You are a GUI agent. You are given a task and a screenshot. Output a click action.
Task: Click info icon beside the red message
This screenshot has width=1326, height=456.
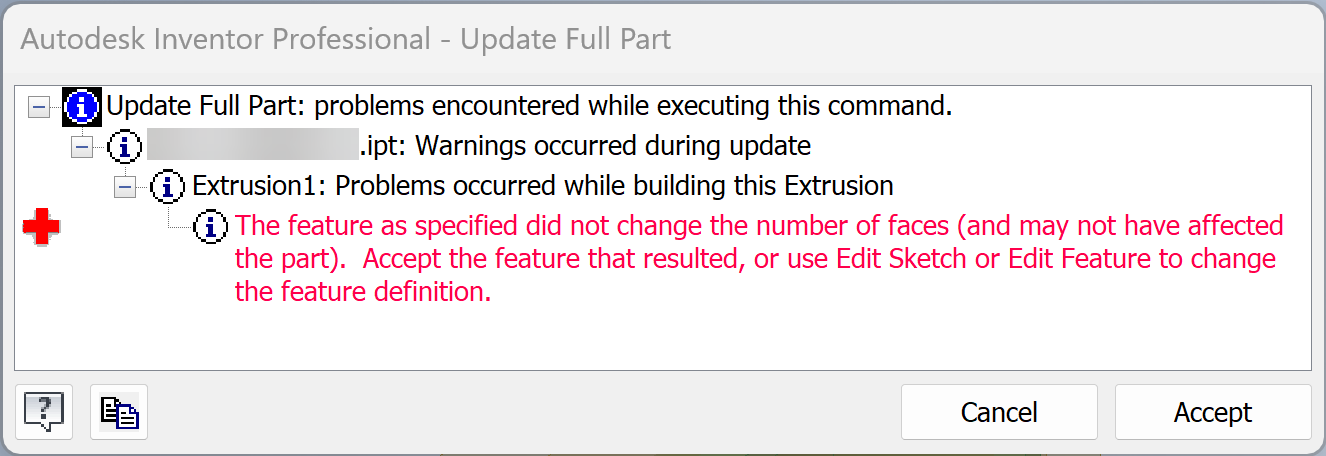pos(211,226)
